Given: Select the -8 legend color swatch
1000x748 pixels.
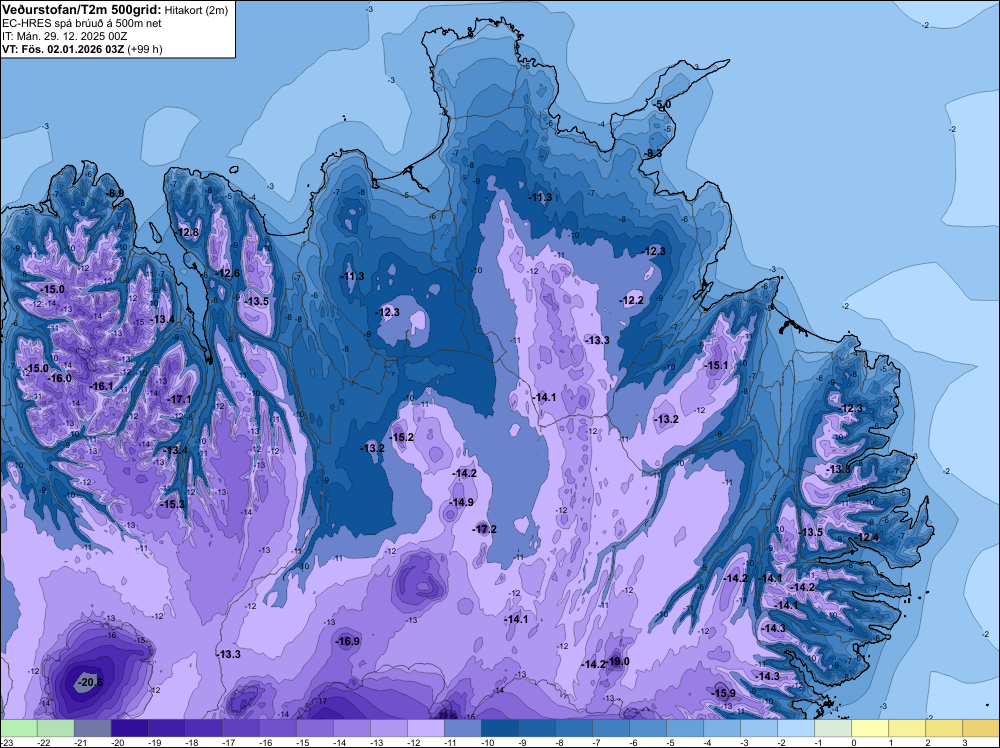Looking at the screenshot, I should coord(573,728).
